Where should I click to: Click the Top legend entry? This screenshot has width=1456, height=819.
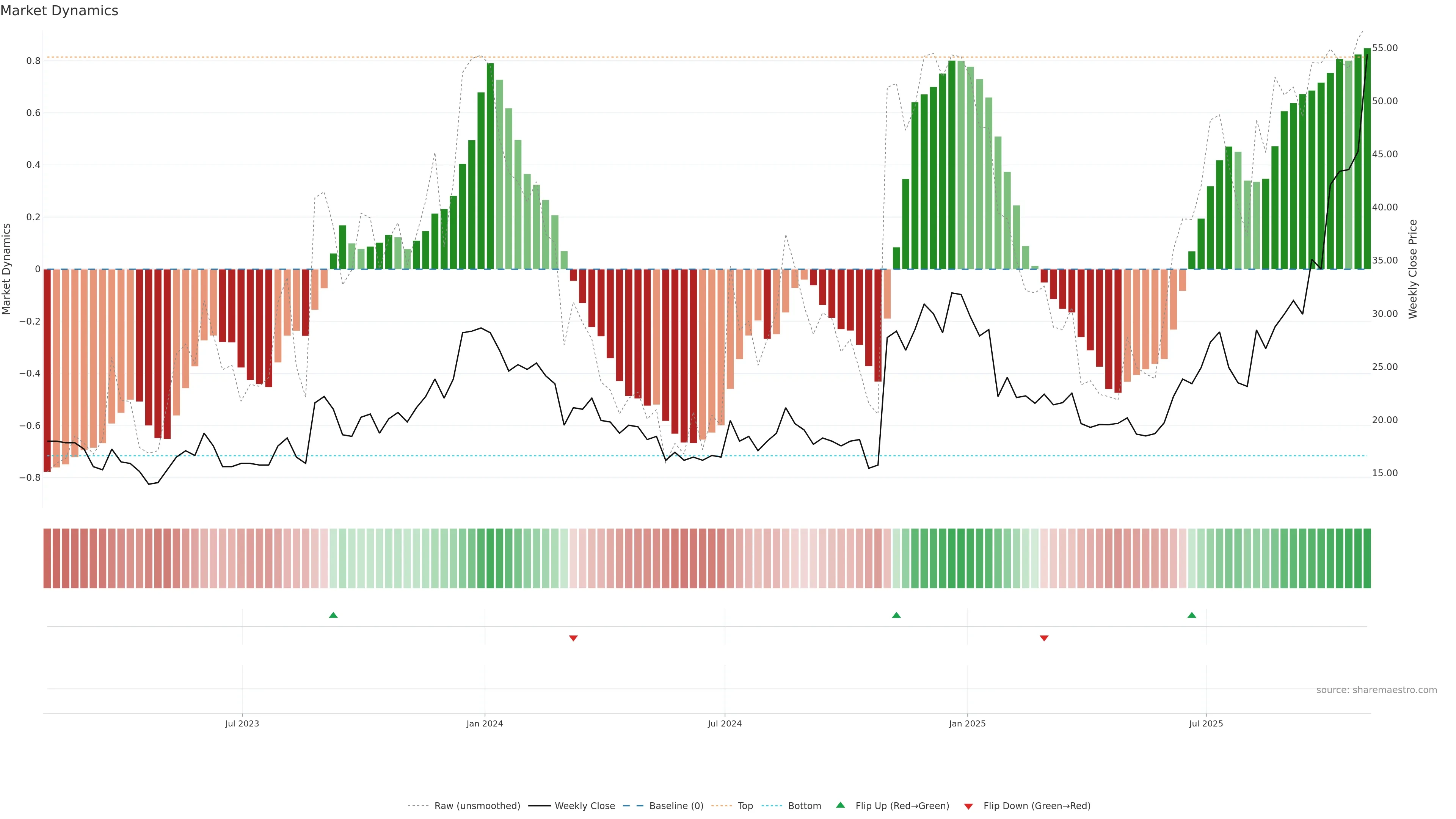pyautogui.click(x=745, y=805)
